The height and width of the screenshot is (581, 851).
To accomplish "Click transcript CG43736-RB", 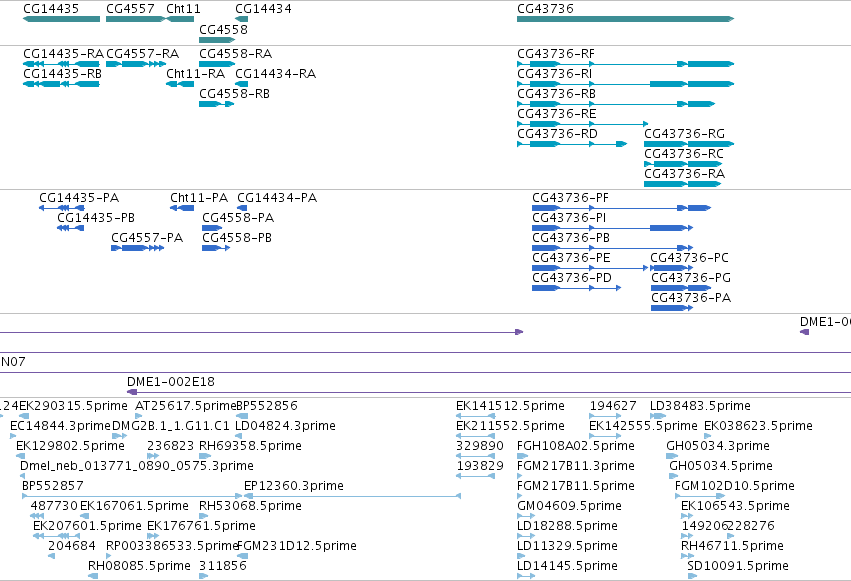I will (x=616, y=104).
